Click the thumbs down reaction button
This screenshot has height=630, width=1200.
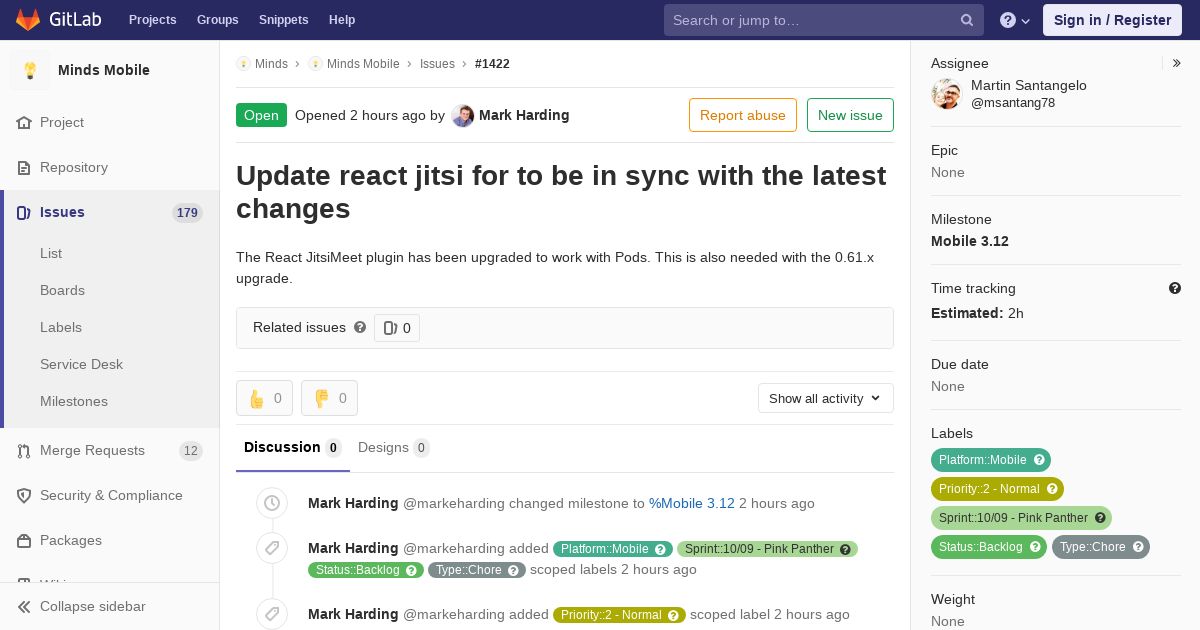click(329, 398)
